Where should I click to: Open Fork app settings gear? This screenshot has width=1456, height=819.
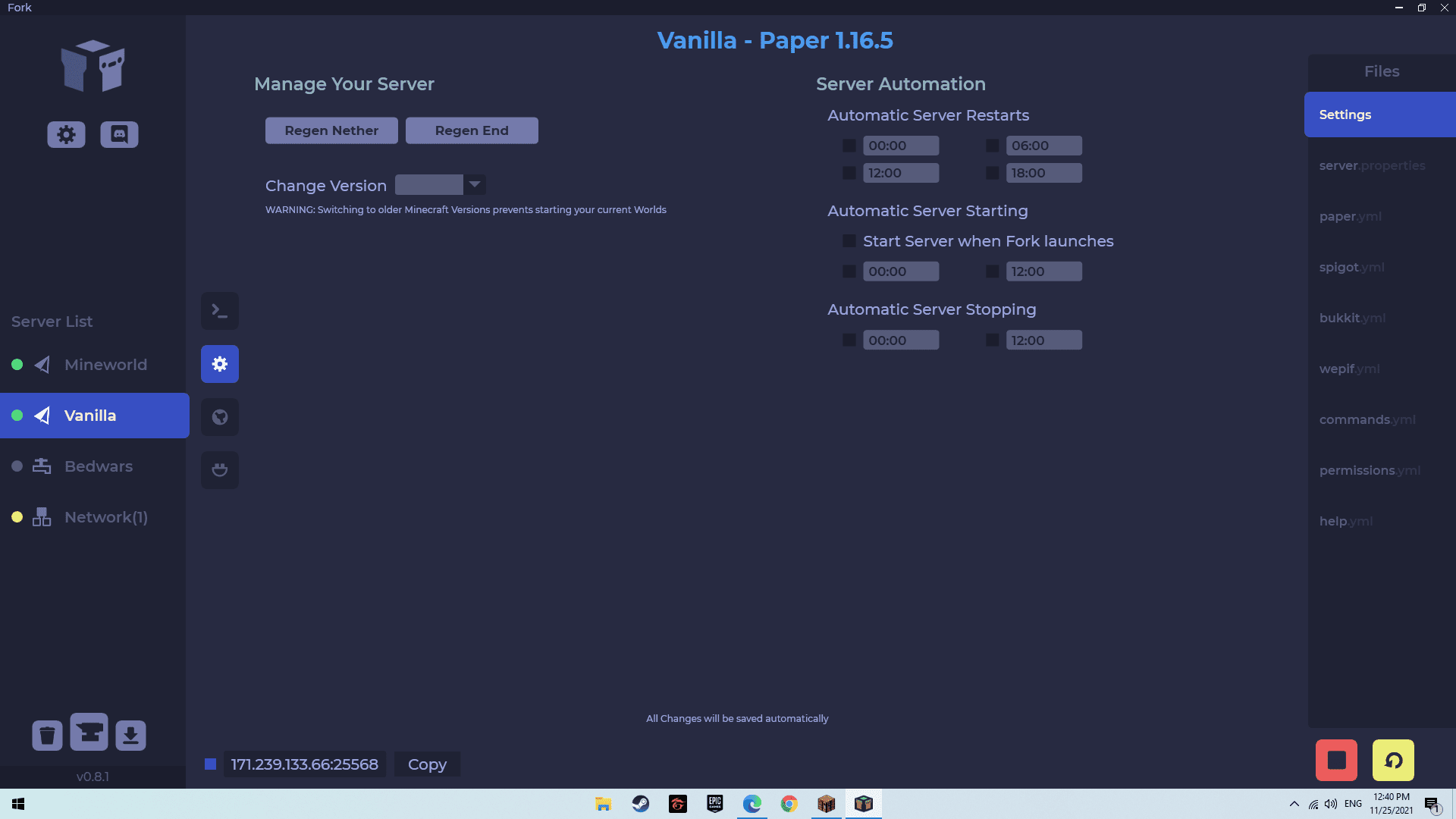(66, 134)
